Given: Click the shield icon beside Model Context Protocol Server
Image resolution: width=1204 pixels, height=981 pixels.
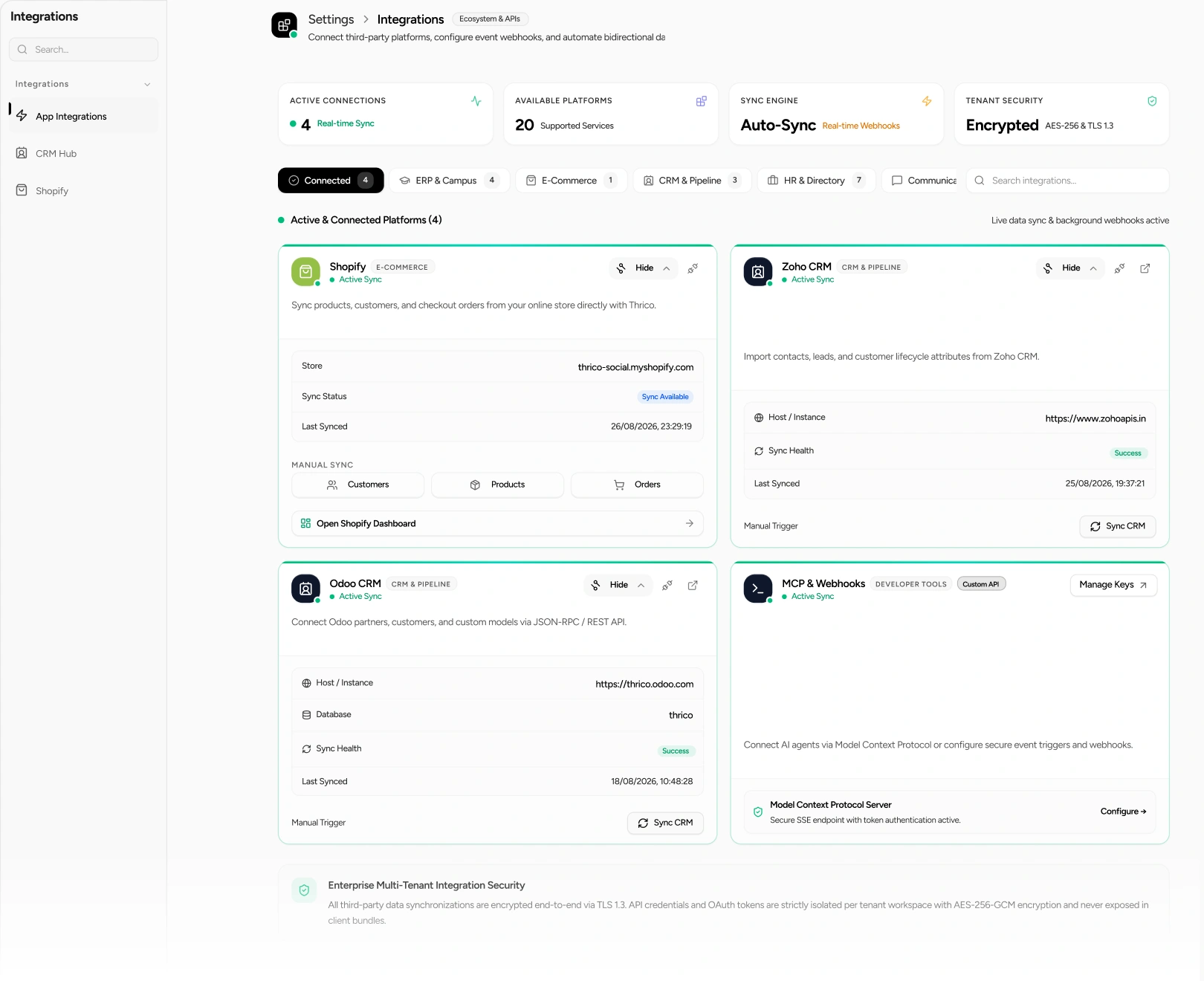Looking at the screenshot, I should click(x=758, y=812).
